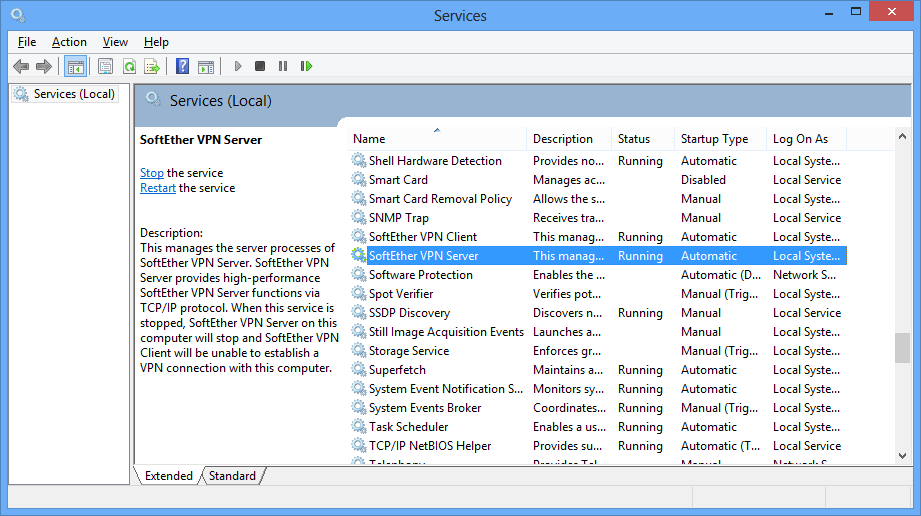The height and width of the screenshot is (516, 921).
Task: Click the Pause Service icon
Action: click(x=283, y=66)
